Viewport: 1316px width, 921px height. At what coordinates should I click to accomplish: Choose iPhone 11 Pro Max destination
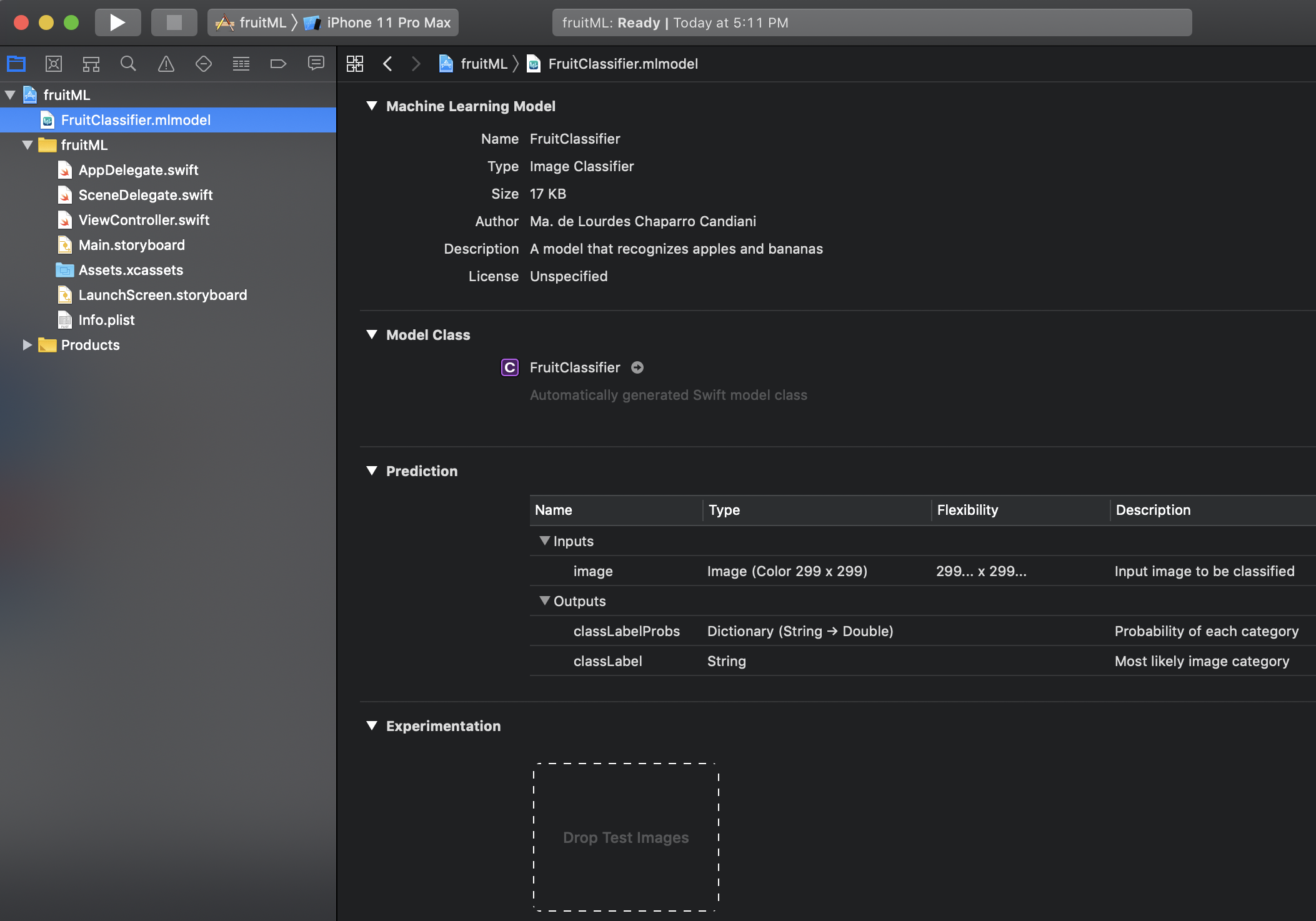click(x=377, y=22)
